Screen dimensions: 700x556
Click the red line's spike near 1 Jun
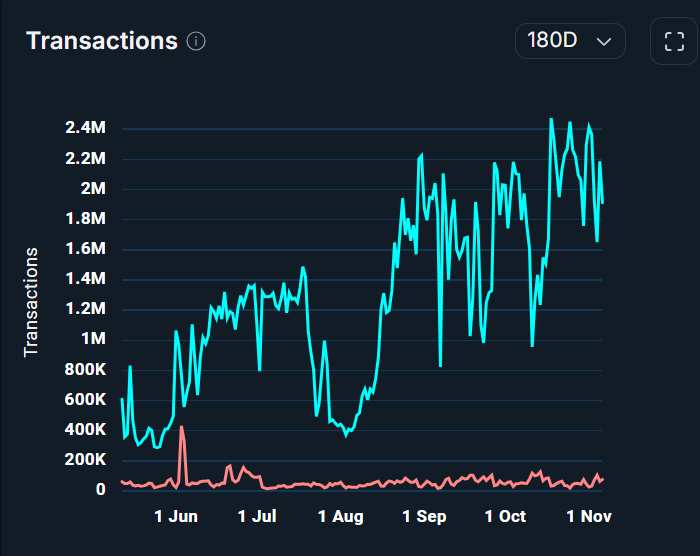click(x=182, y=427)
